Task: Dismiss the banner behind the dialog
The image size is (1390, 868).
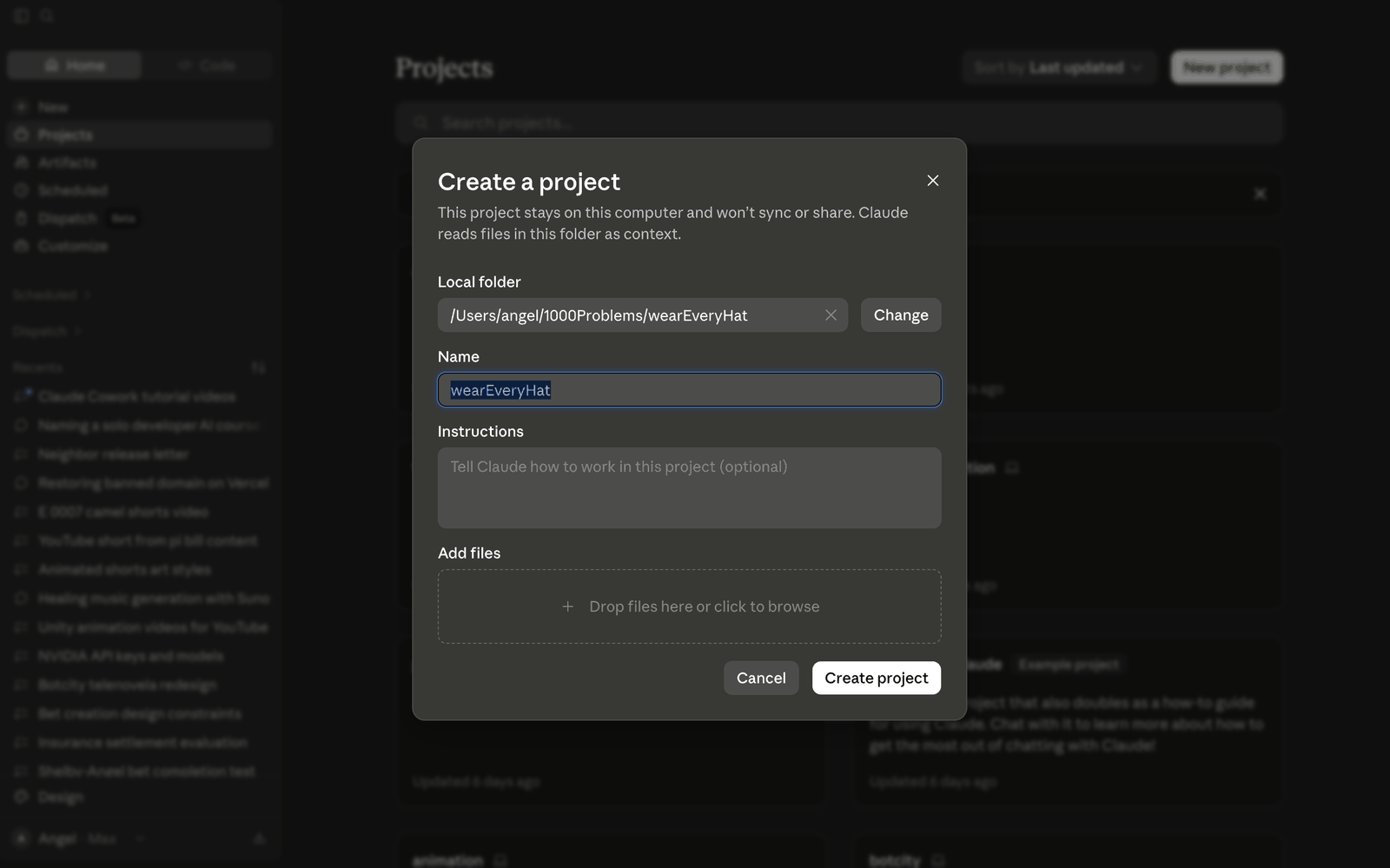Action: [1260, 194]
